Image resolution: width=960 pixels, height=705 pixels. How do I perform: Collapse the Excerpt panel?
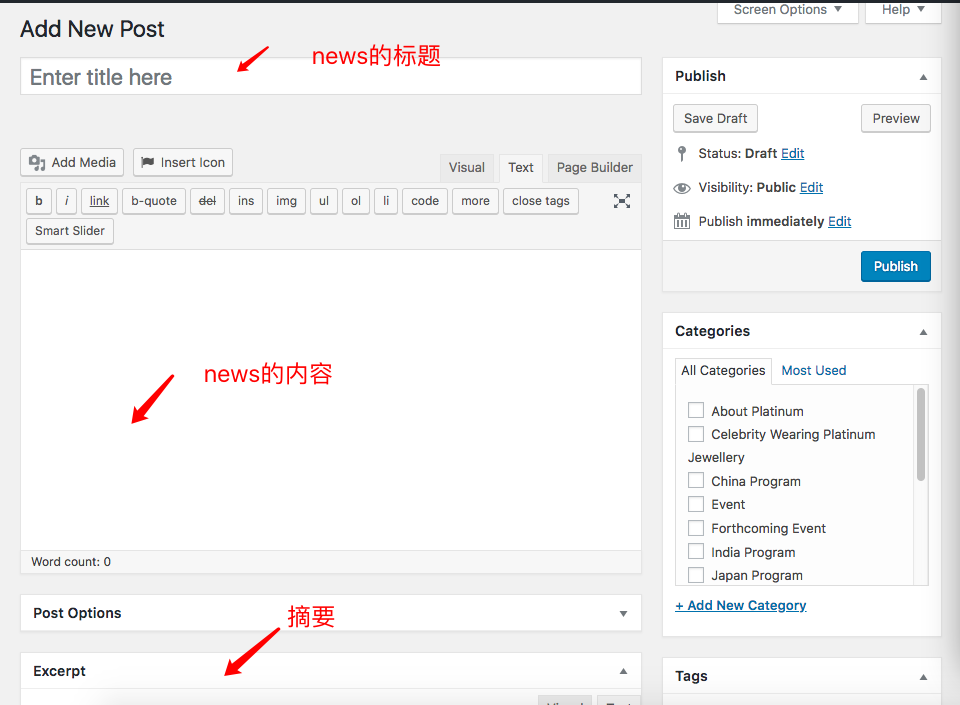623,671
